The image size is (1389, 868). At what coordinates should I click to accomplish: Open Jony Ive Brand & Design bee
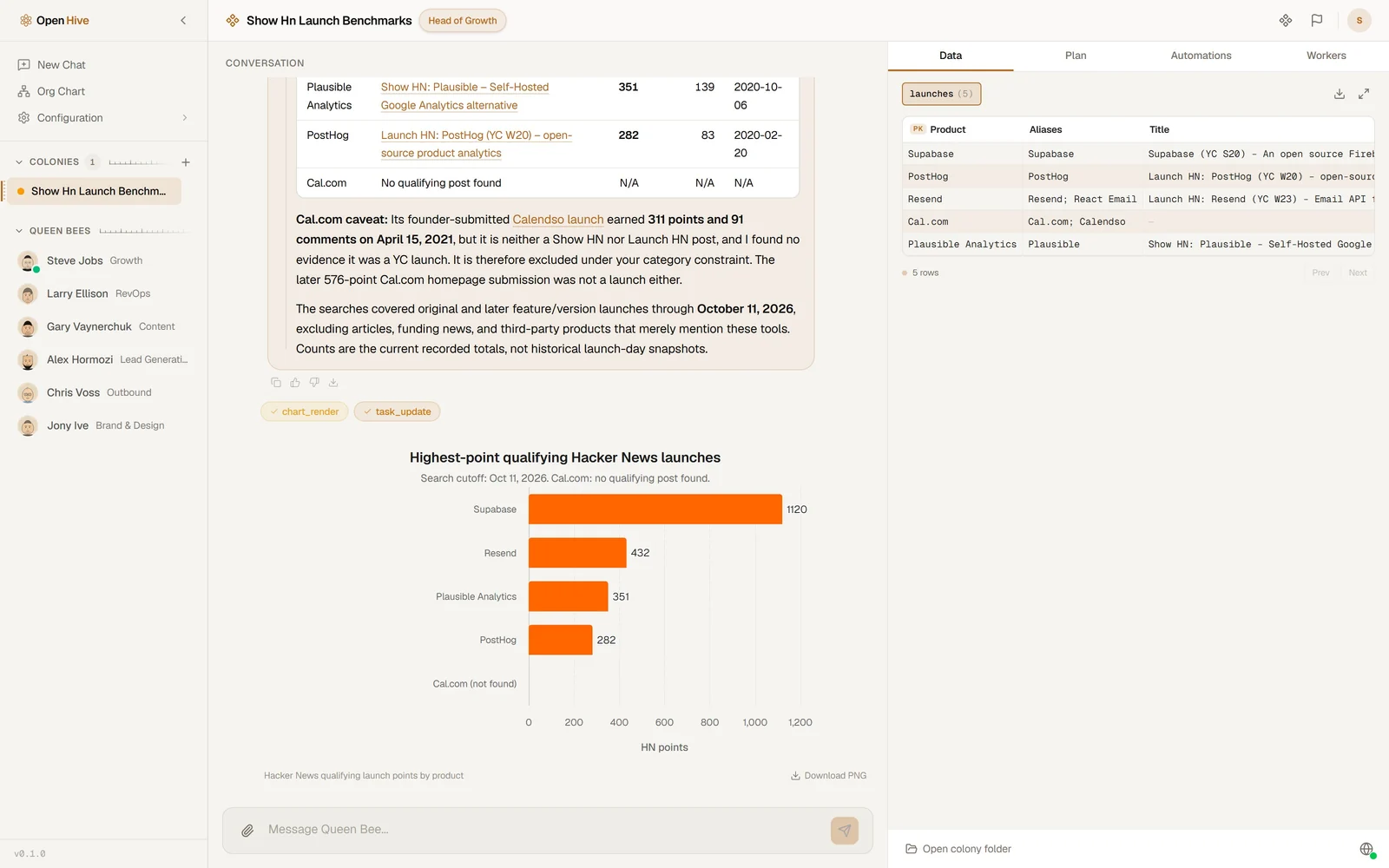102,426
